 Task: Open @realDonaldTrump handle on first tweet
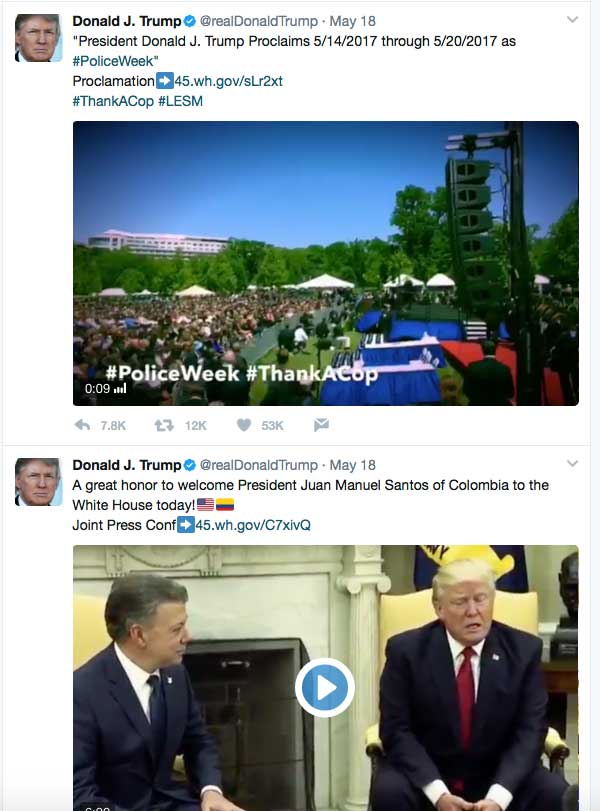[259, 21]
